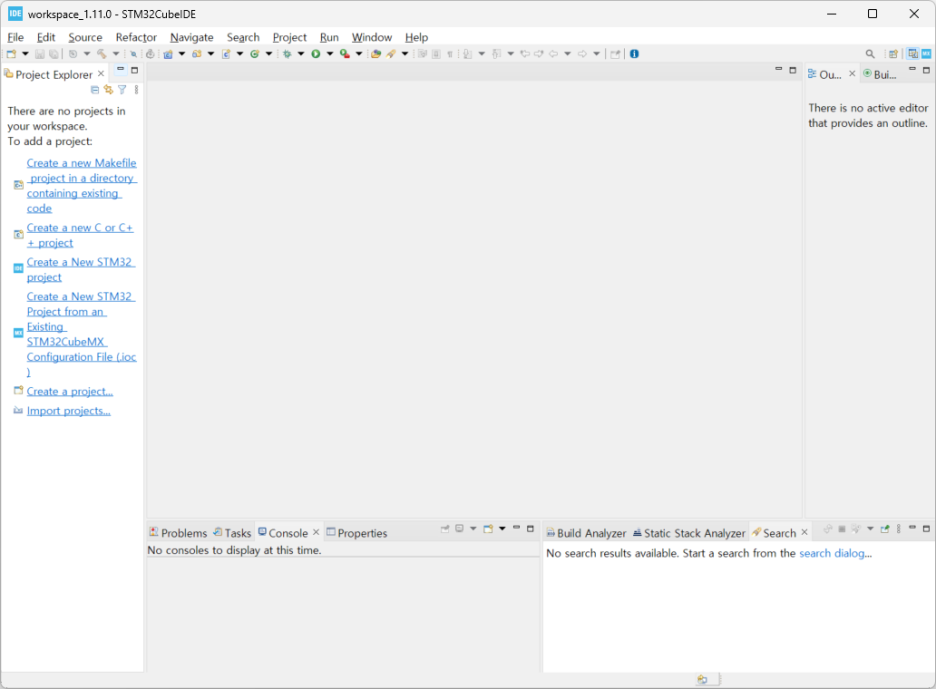936x689 pixels.
Task: Open the File menu
Action: coord(16,37)
